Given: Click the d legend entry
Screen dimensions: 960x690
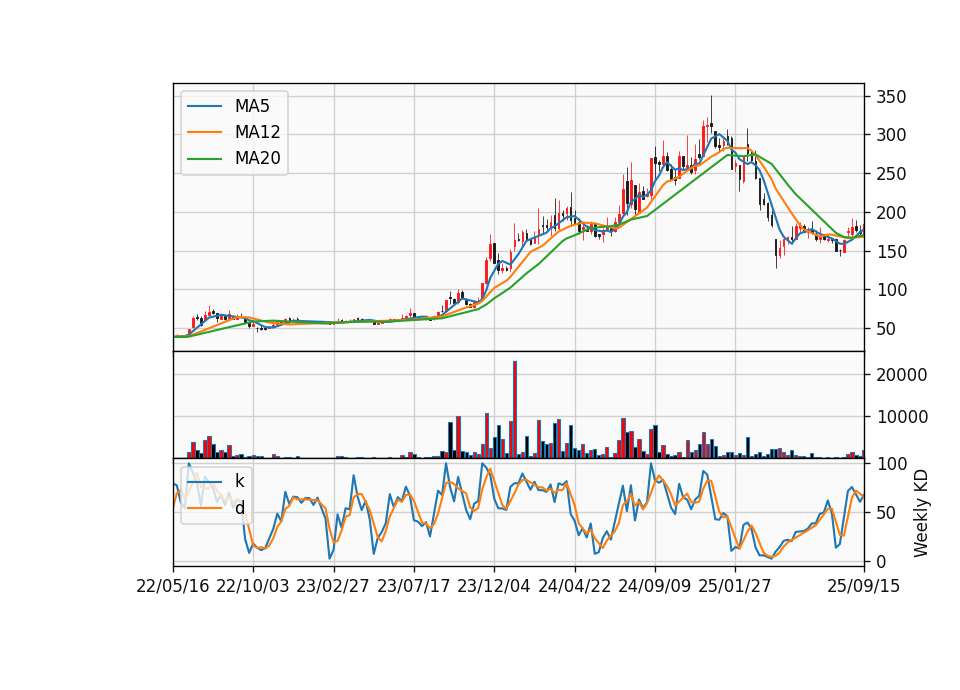Looking at the screenshot, I should pyautogui.click(x=239, y=508).
